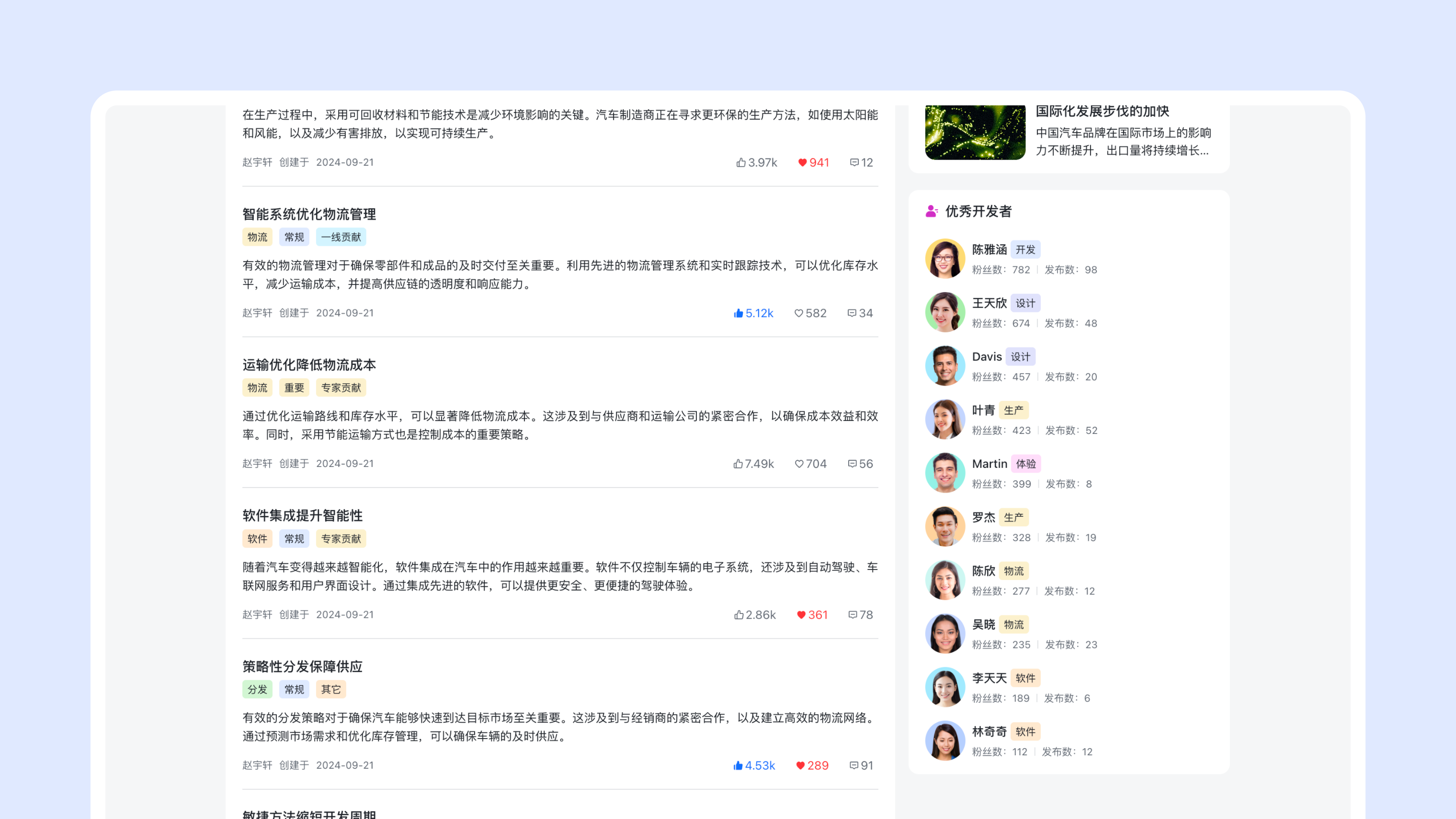Open 王天欣's profile avatar

pyautogui.click(x=945, y=312)
